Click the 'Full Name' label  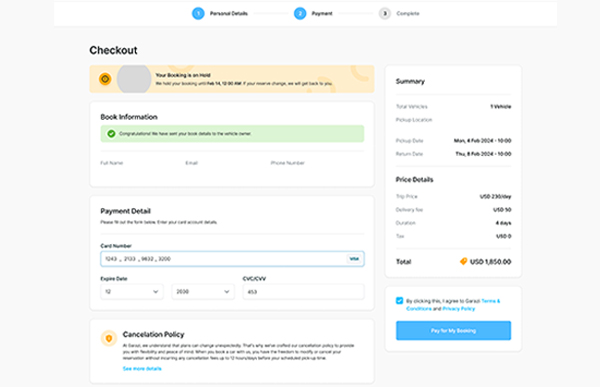click(112, 163)
